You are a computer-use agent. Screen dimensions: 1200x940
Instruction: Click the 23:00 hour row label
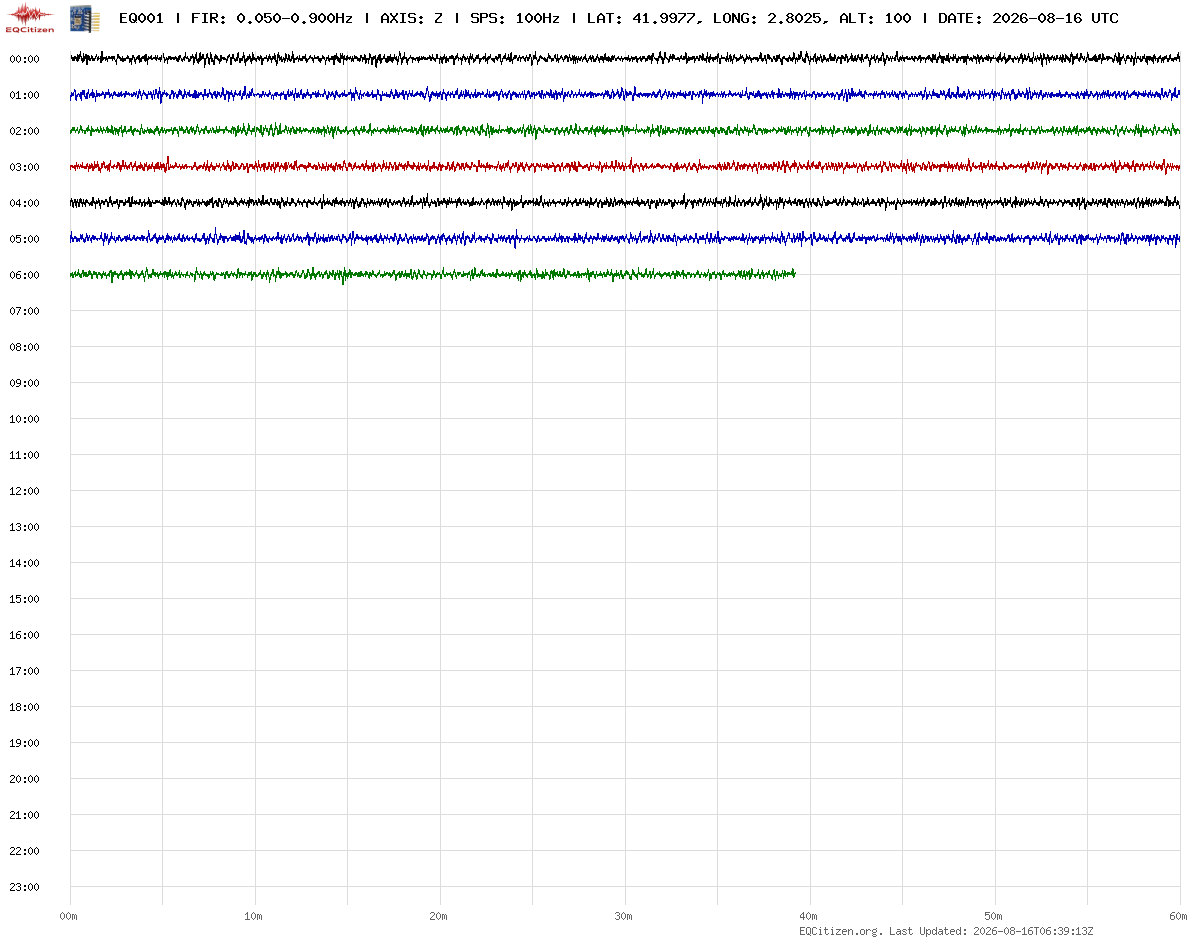(x=24, y=887)
